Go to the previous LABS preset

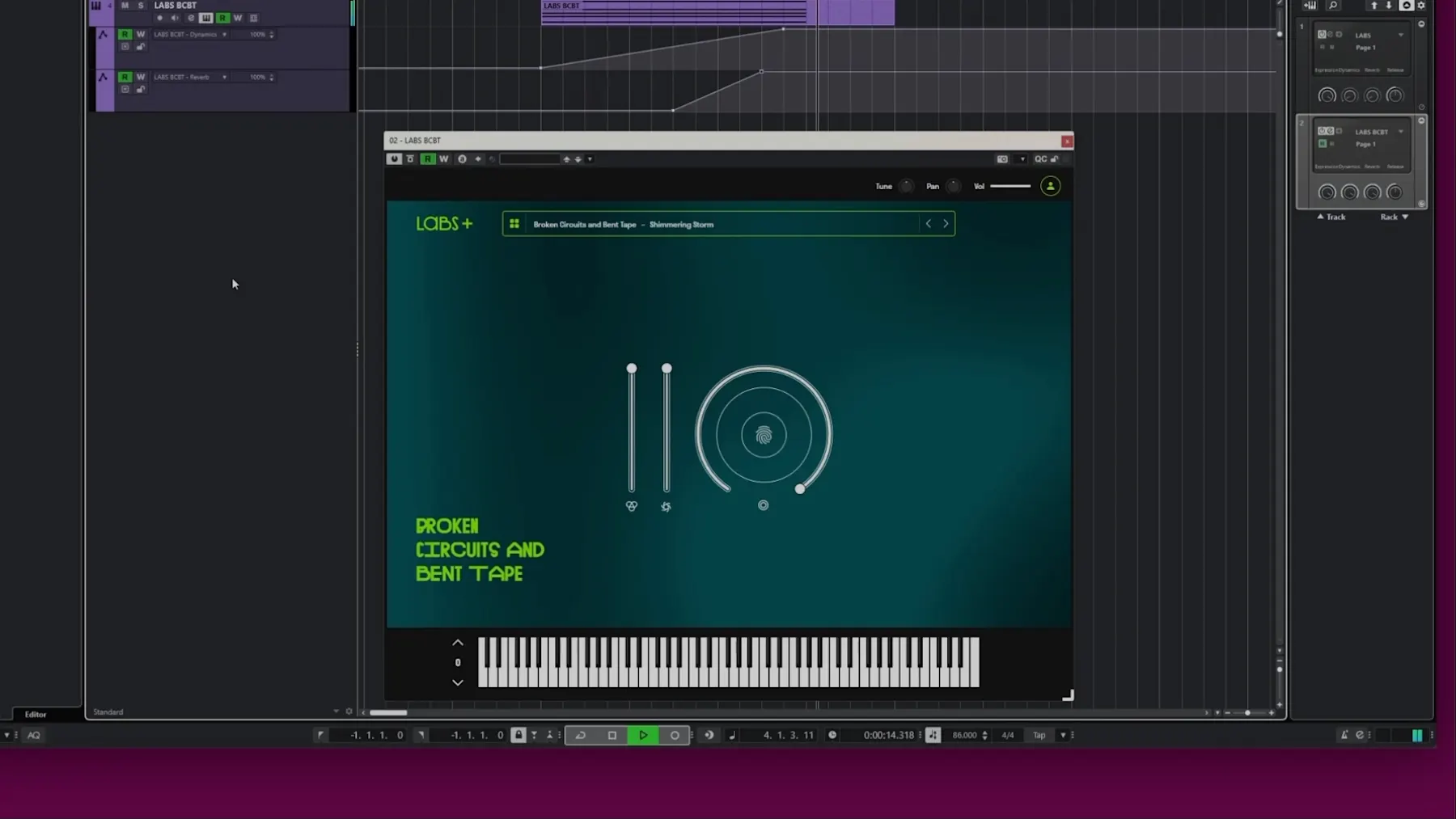(x=929, y=224)
